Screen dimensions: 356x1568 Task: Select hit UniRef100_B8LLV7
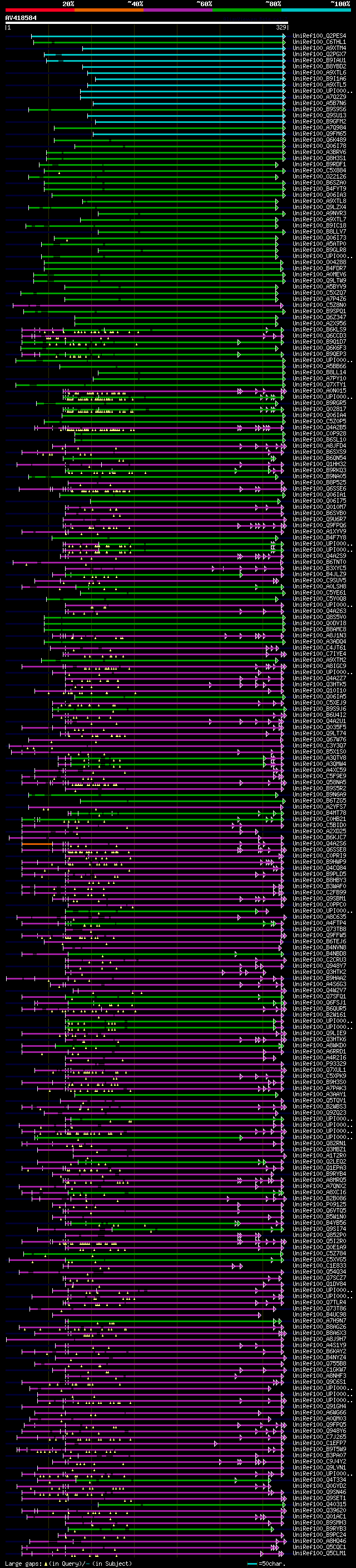[319, 232]
